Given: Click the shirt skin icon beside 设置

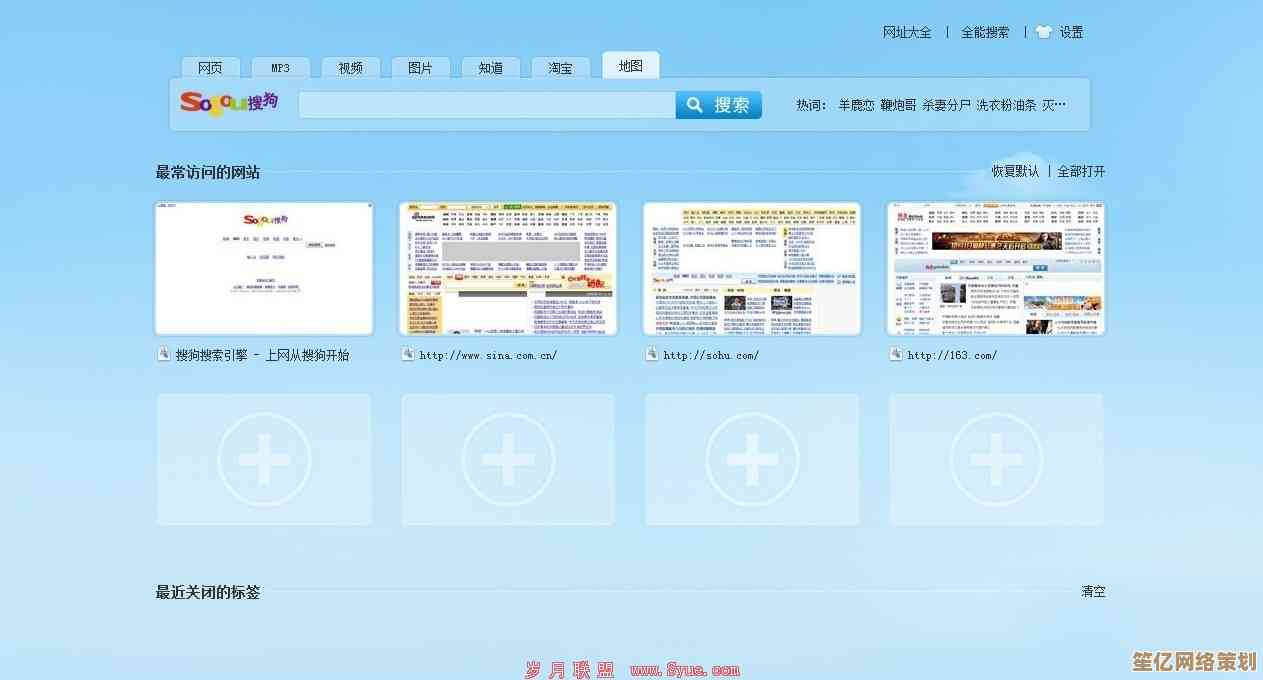Looking at the screenshot, I should (1044, 32).
